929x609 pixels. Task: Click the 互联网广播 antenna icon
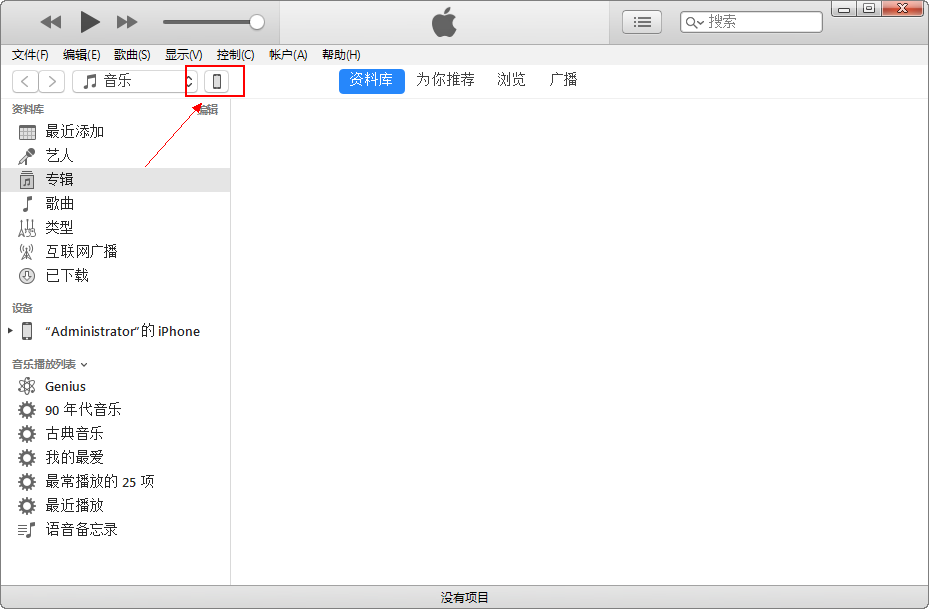pos(27,252)
